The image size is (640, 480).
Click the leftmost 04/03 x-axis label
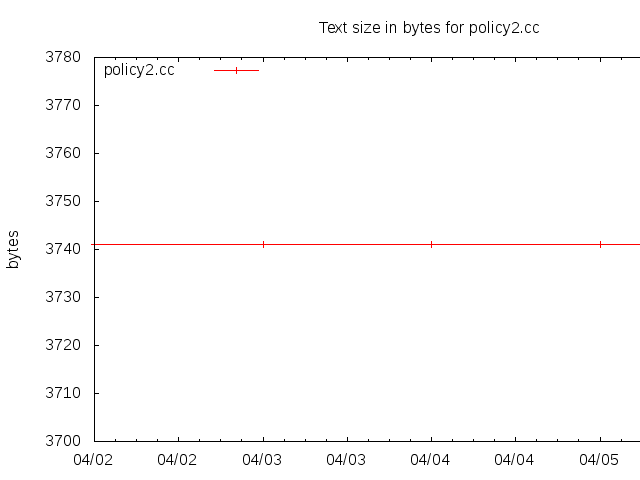click(x=263, y=460)
